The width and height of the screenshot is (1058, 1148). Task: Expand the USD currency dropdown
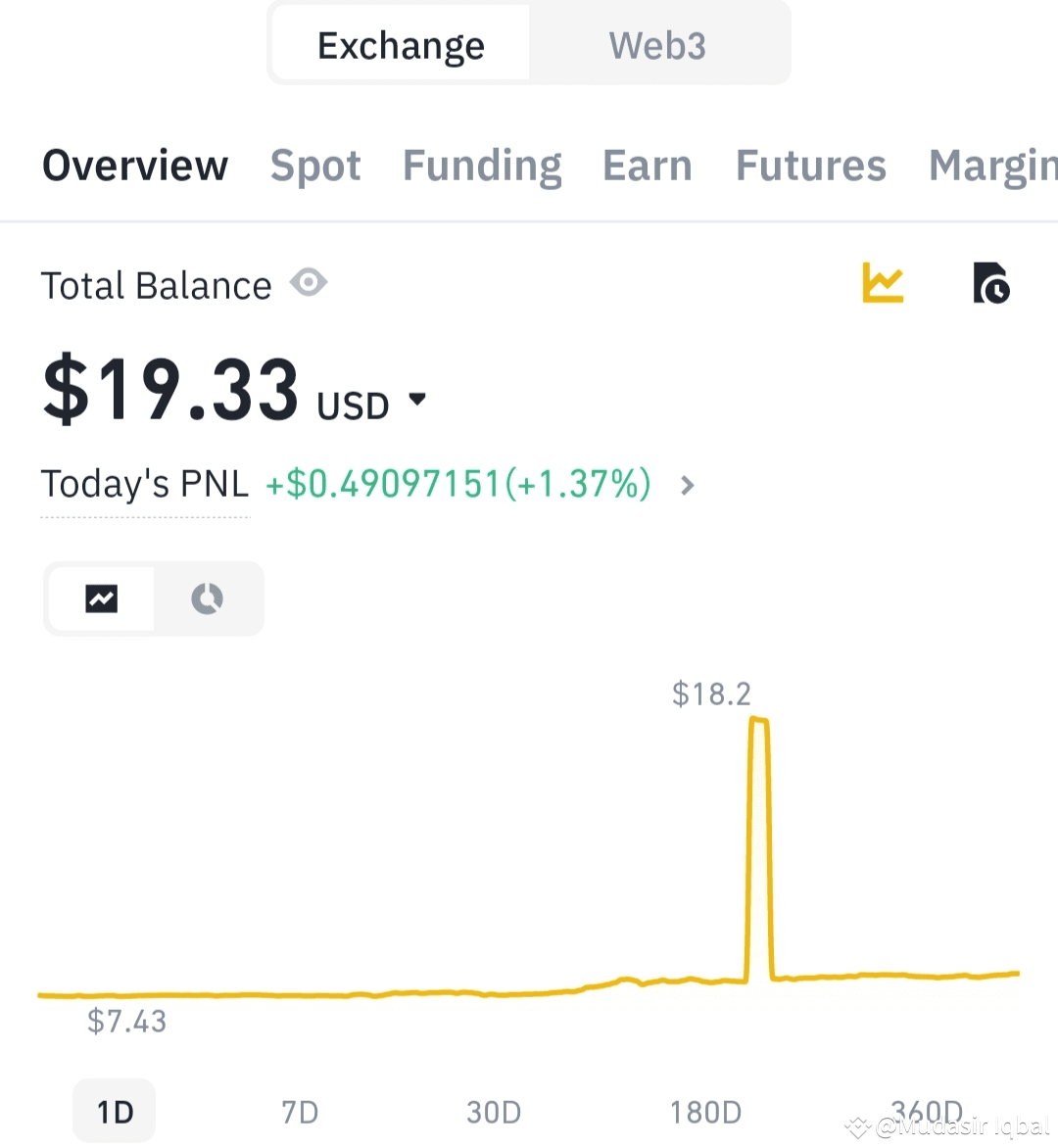coord(417,400)
